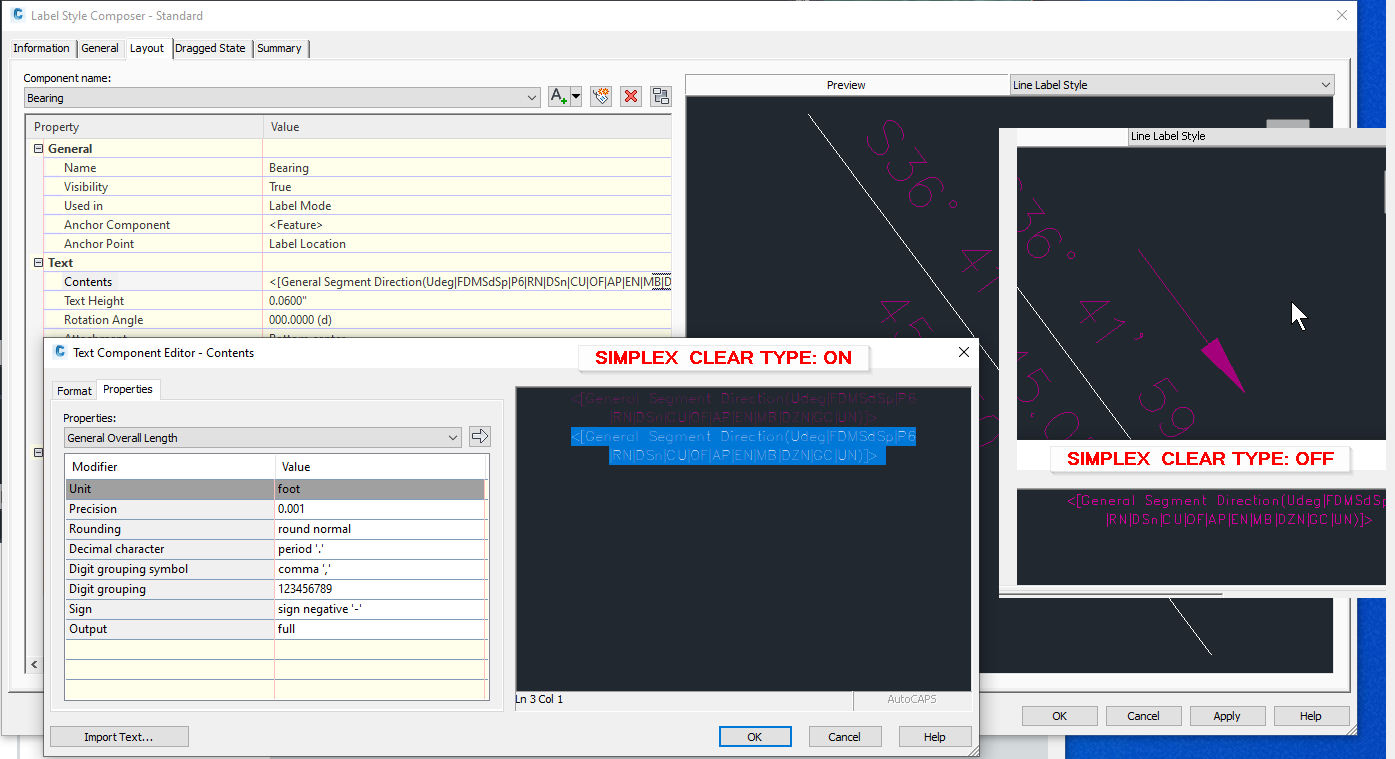This screenshot has width=1395, height=759.
Task: Click the Import Text... button
Action: [119, 737]
